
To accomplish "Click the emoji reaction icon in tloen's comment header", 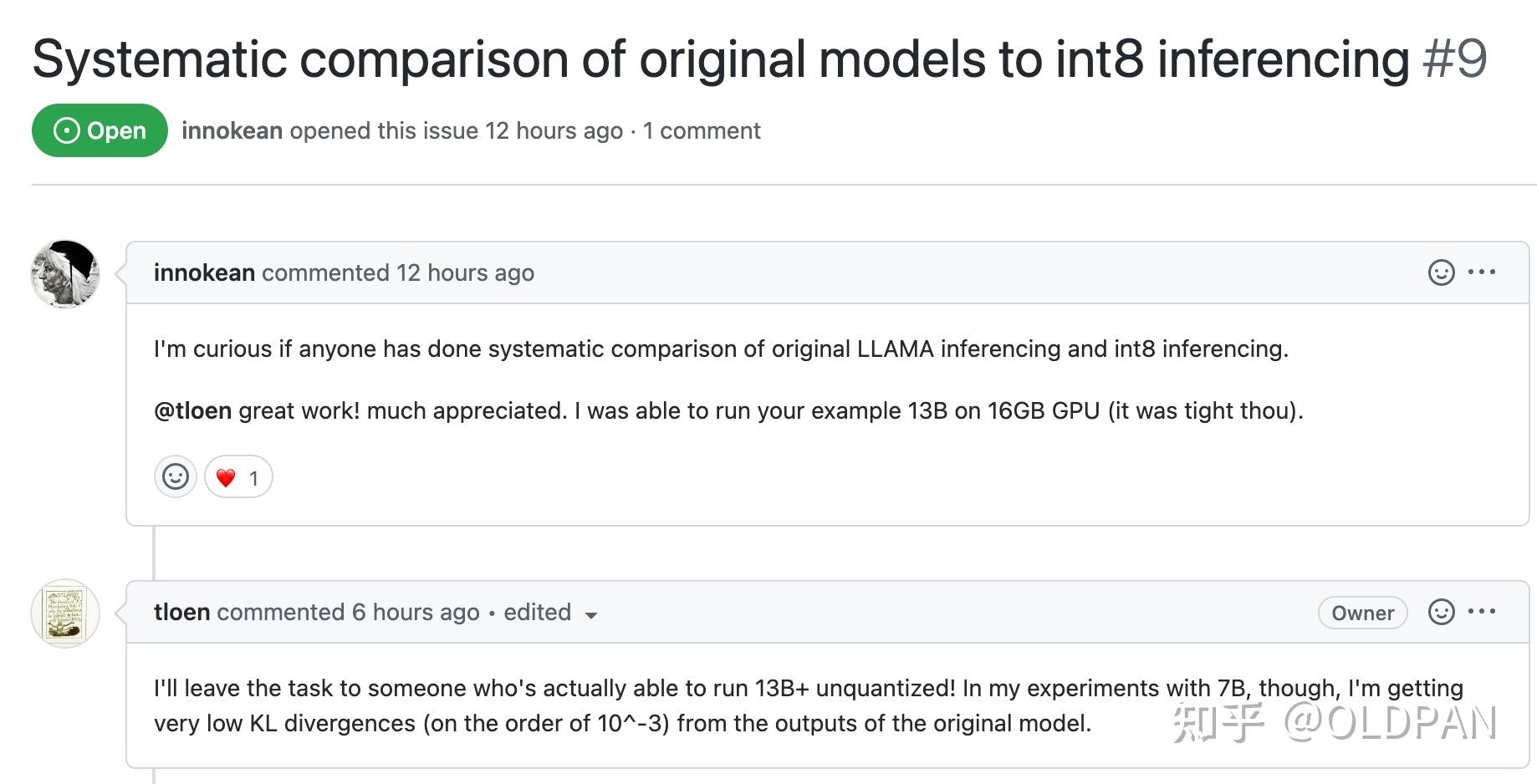I will click(x=1441, y=612).
